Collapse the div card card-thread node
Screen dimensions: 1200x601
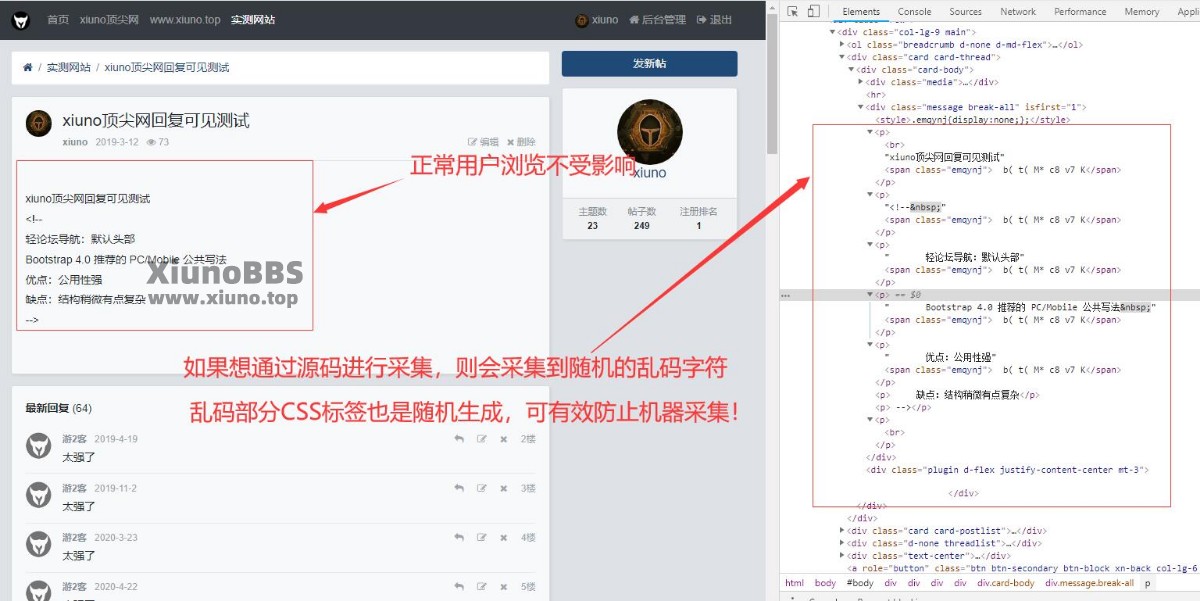[842, 57]
